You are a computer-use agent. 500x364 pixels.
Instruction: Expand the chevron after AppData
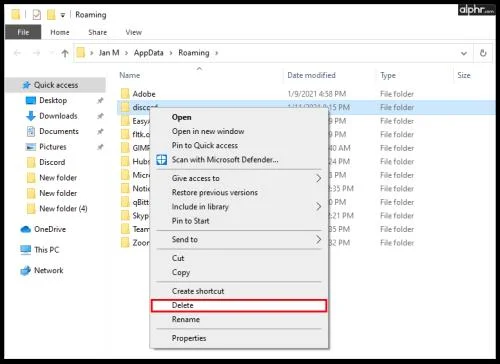coord(171,53)
